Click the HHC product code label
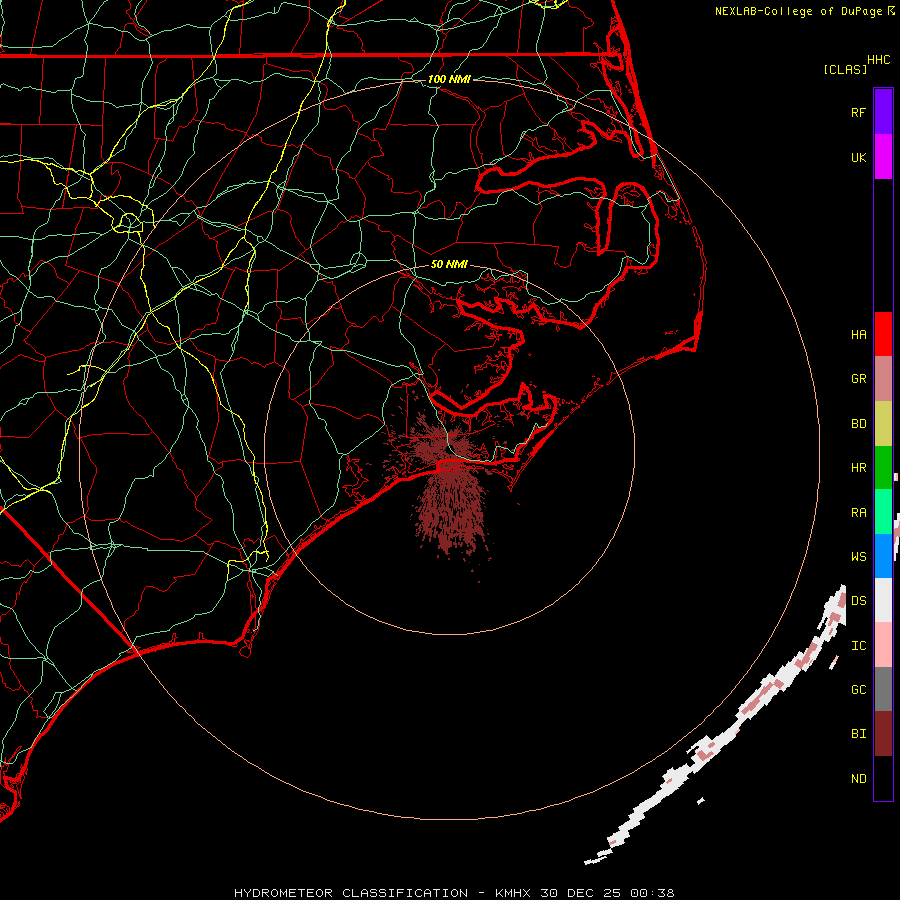Viewport: 900px width, 900px height. pos(878,60)
